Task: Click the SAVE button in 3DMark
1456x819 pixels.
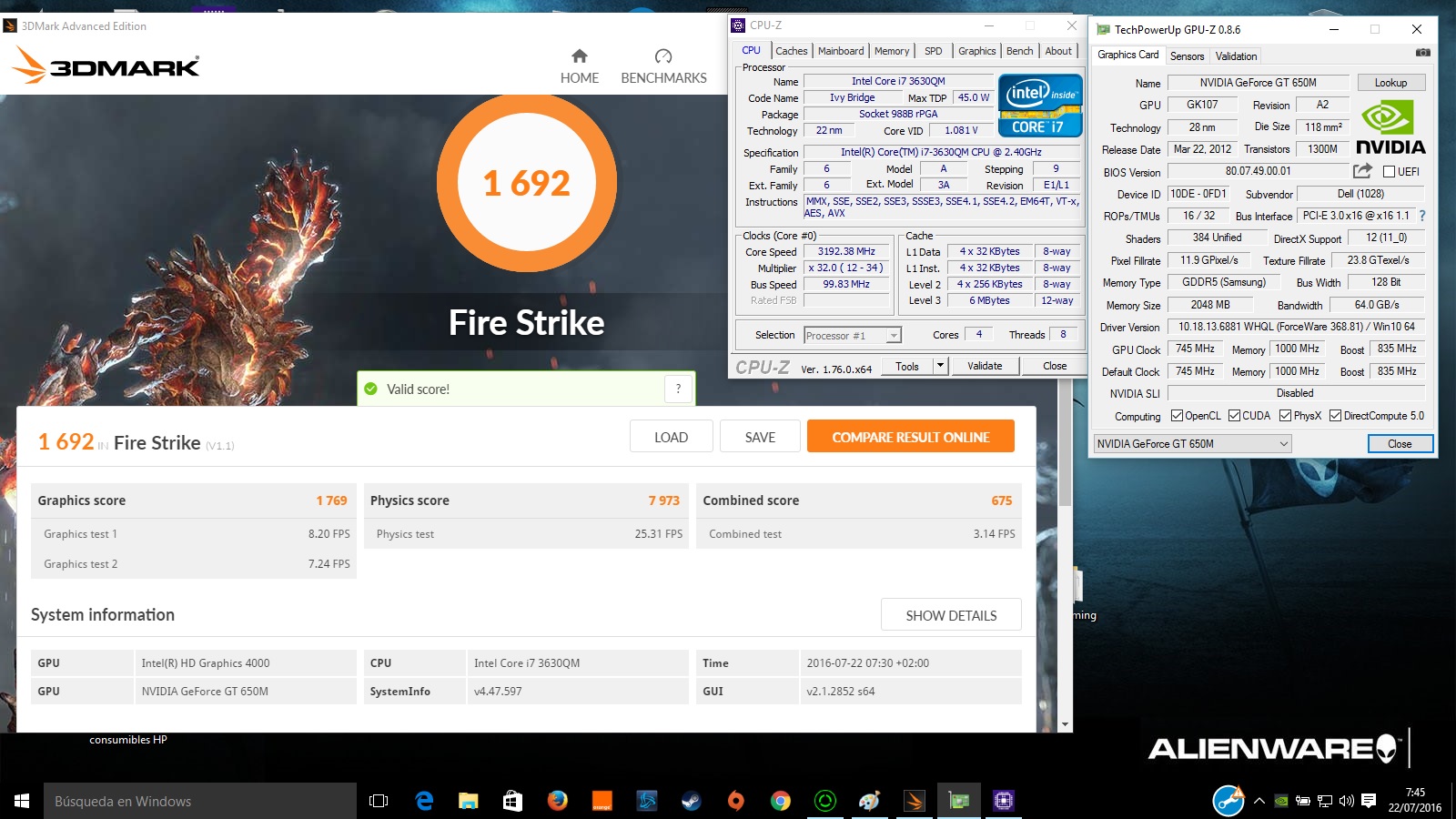Action: click(x=760, y=437)
